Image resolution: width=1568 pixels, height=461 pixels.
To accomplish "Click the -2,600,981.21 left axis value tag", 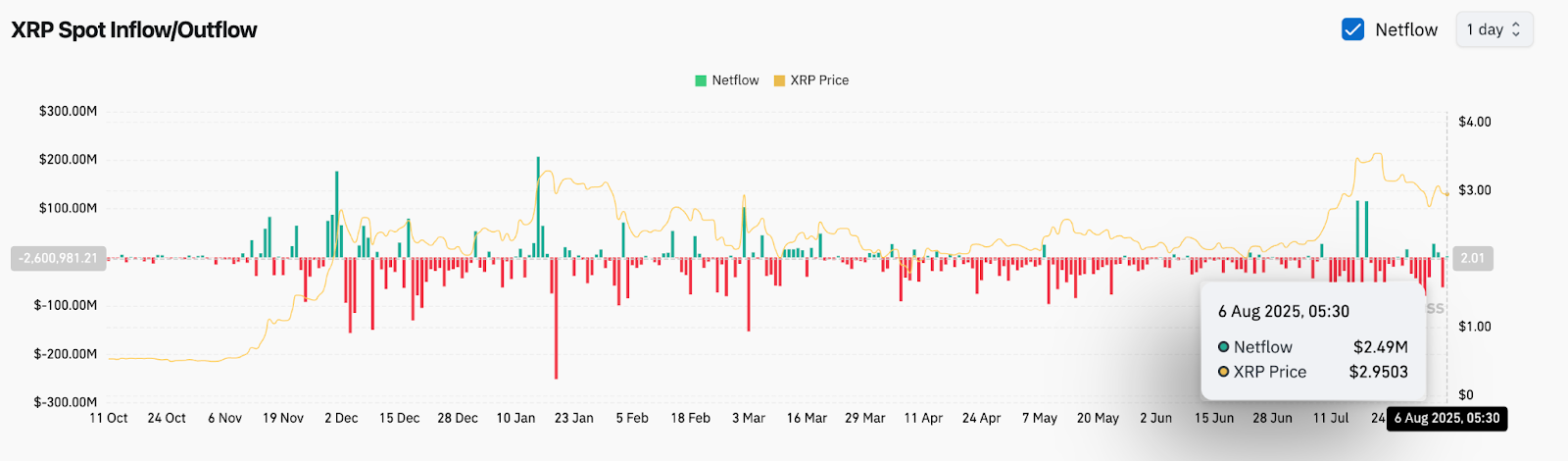I will click(x=59, y=258).
